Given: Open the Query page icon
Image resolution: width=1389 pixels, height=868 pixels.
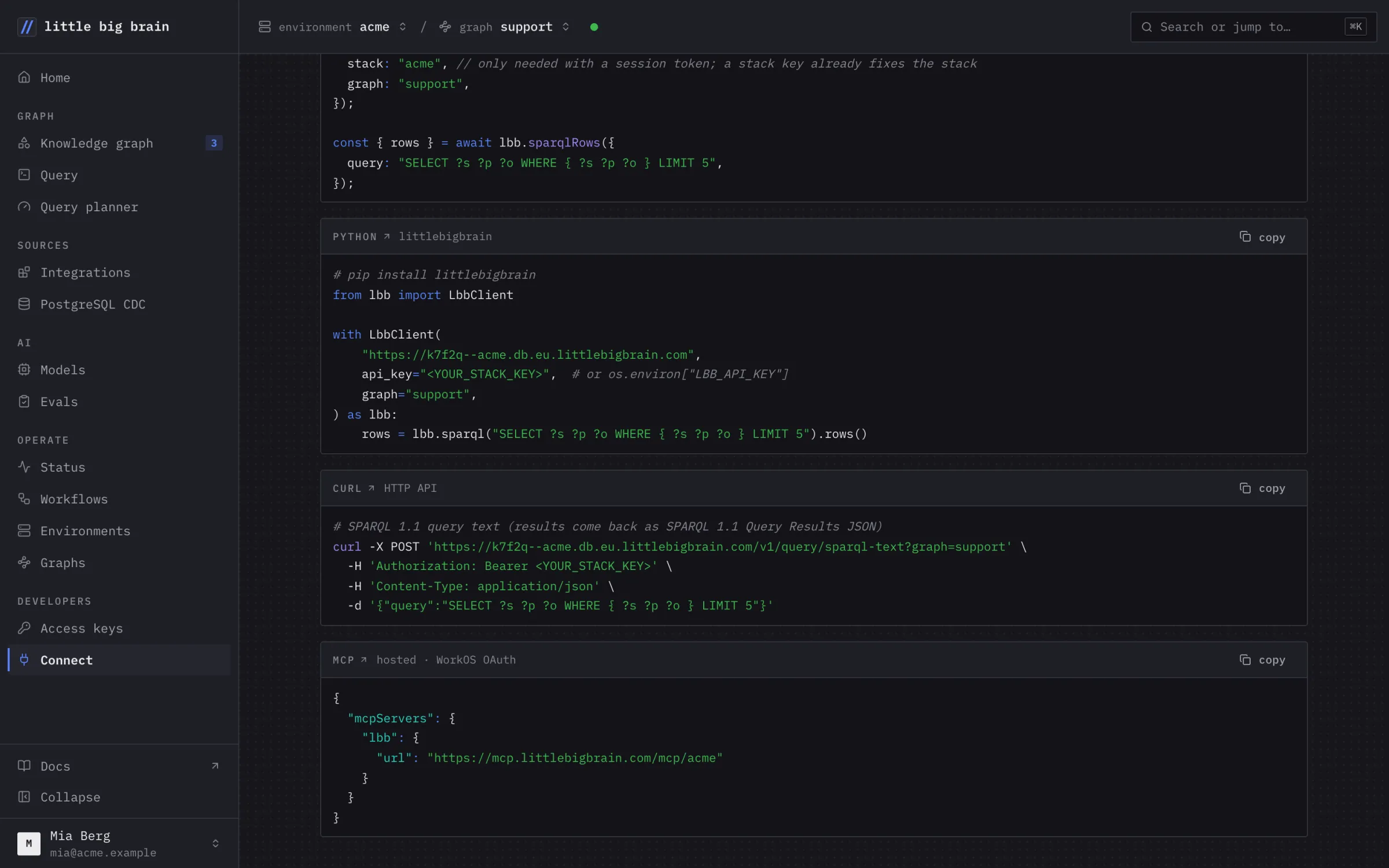Looking at the screenshot, I should tap(24, 175).
